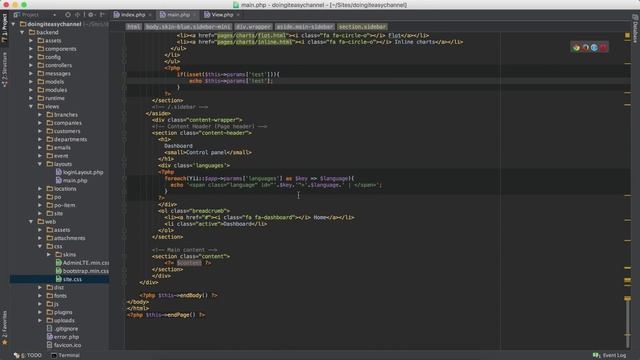Select the messages folder
This screenshot has height=360, width=640.
58,73
